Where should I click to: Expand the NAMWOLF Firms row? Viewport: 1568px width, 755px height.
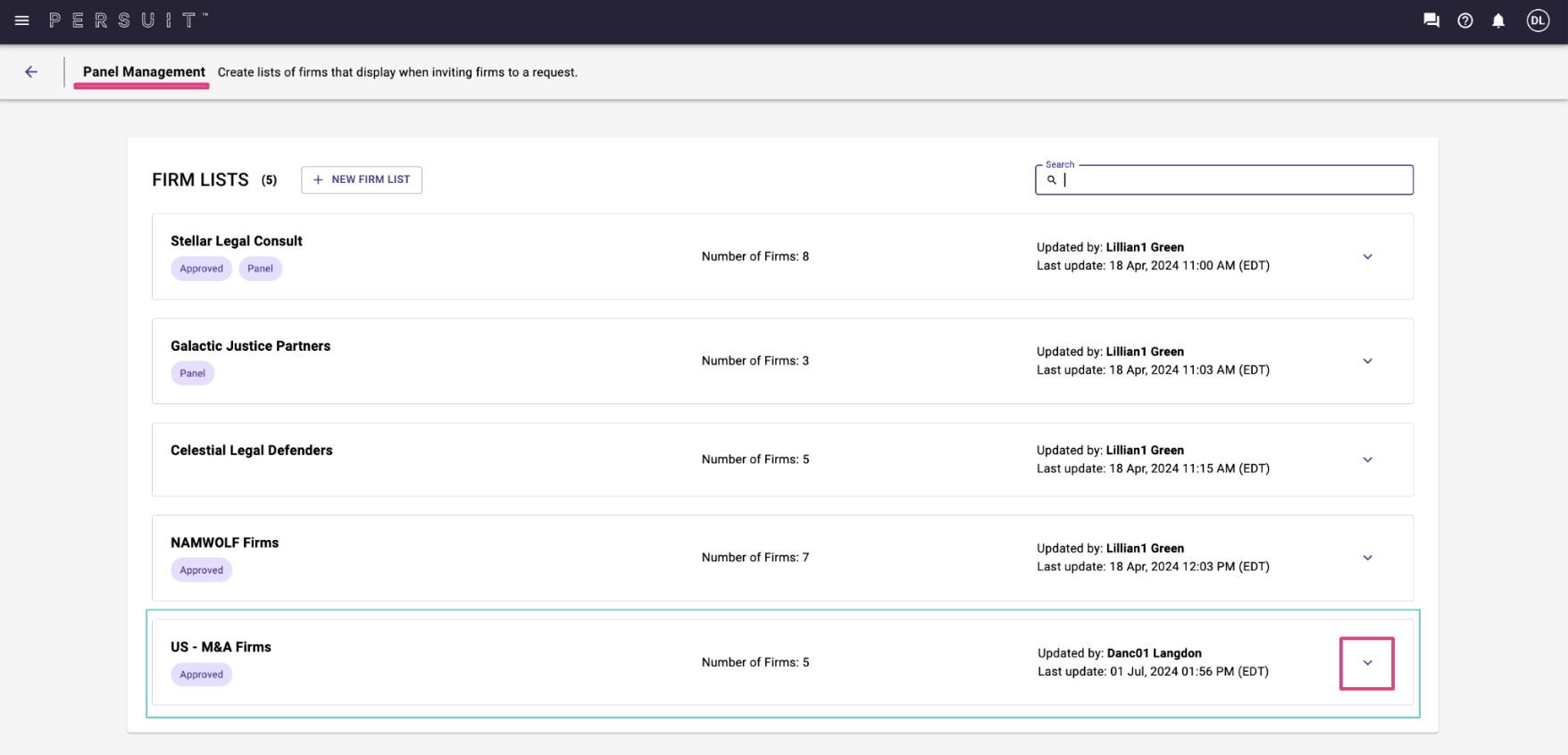[x=1367, y=558]
